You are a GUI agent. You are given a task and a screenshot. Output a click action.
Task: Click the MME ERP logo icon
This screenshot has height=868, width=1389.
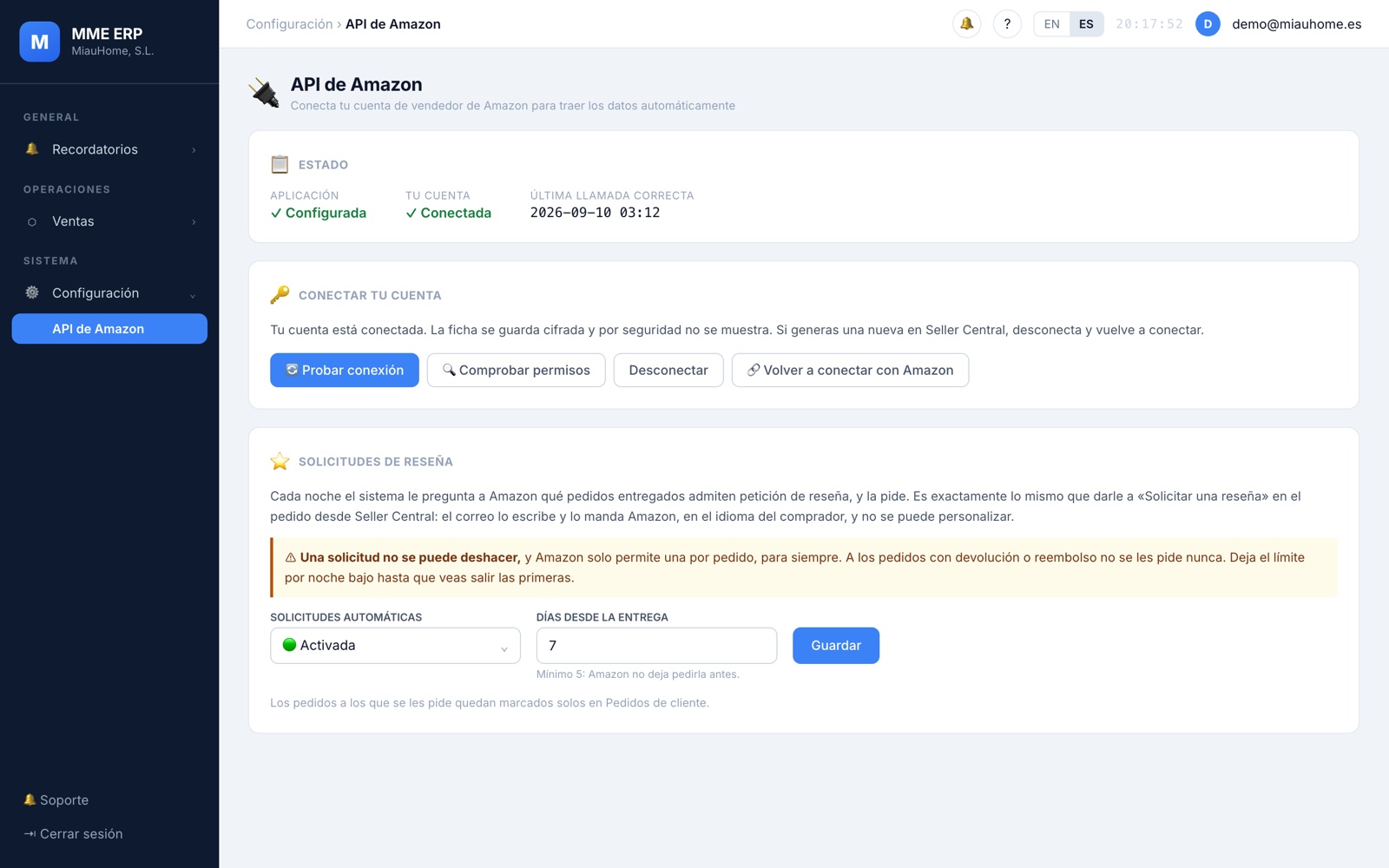click(40, 42)
